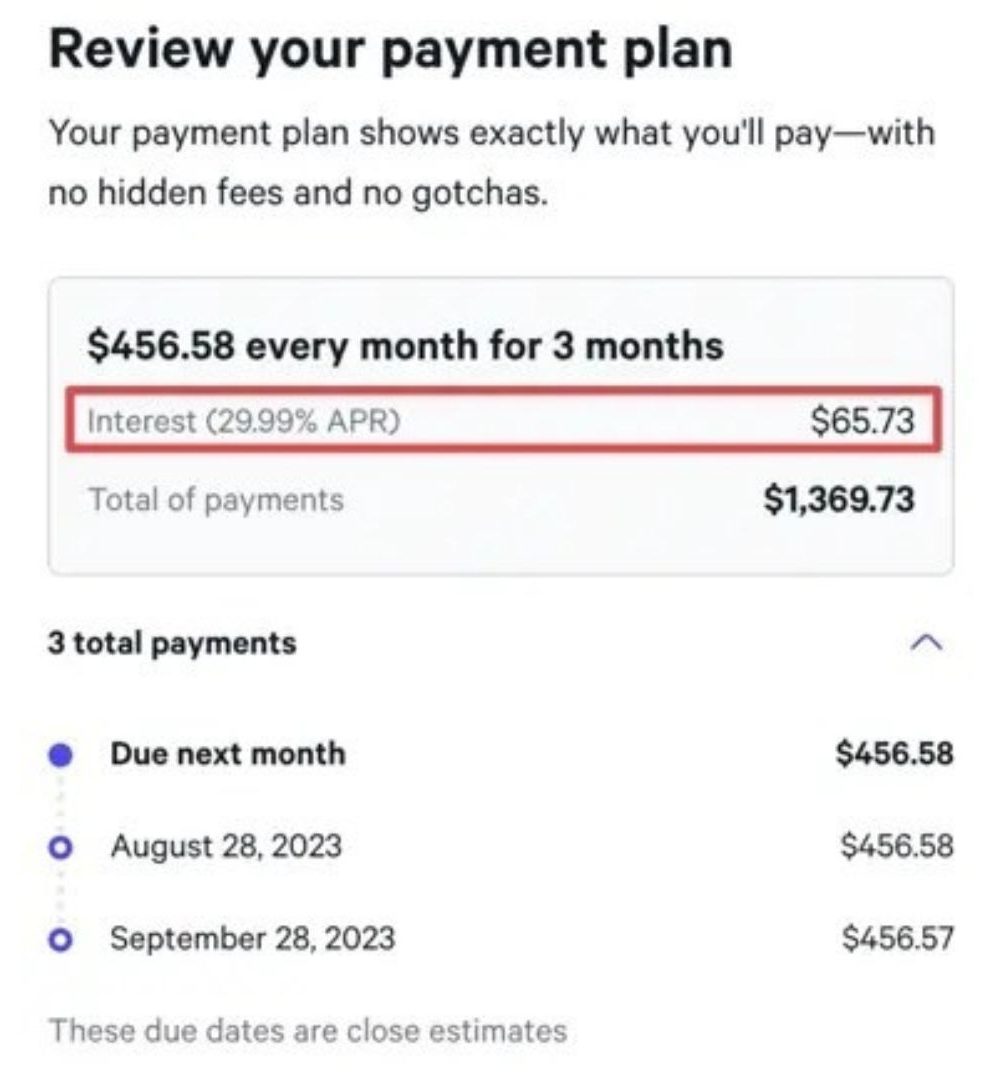Click the due dates estimate disclaimer text
1002x1078 pixels.
coord(308,1028)
